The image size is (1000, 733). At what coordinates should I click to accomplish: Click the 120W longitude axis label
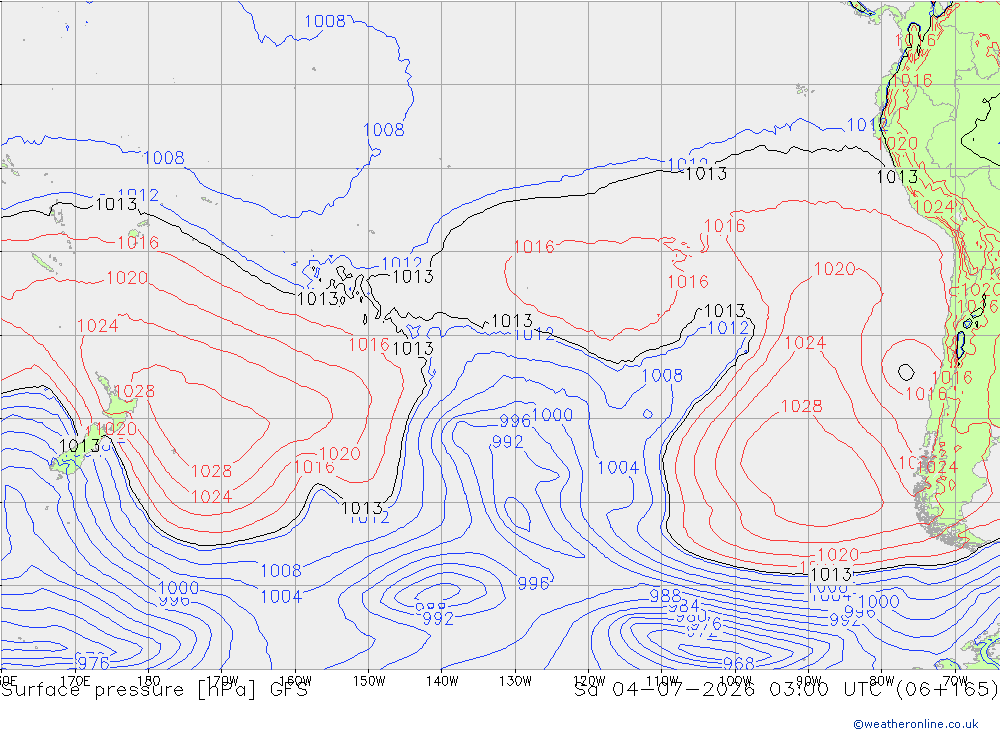point(589,681)
